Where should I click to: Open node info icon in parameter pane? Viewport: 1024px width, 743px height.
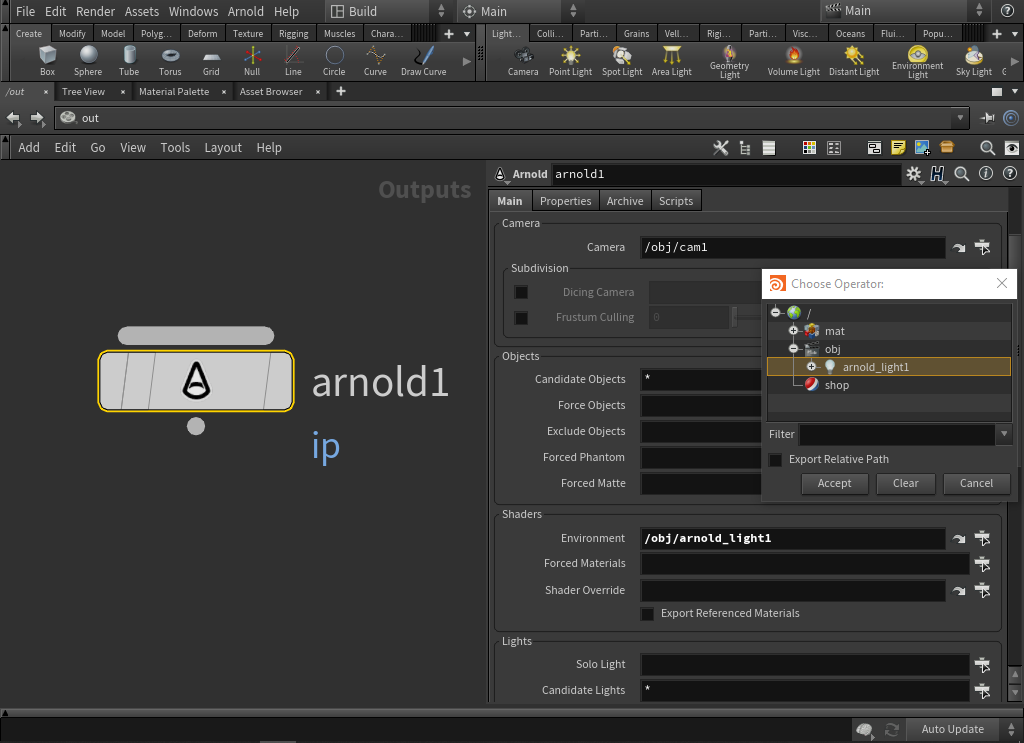(985, 174)
